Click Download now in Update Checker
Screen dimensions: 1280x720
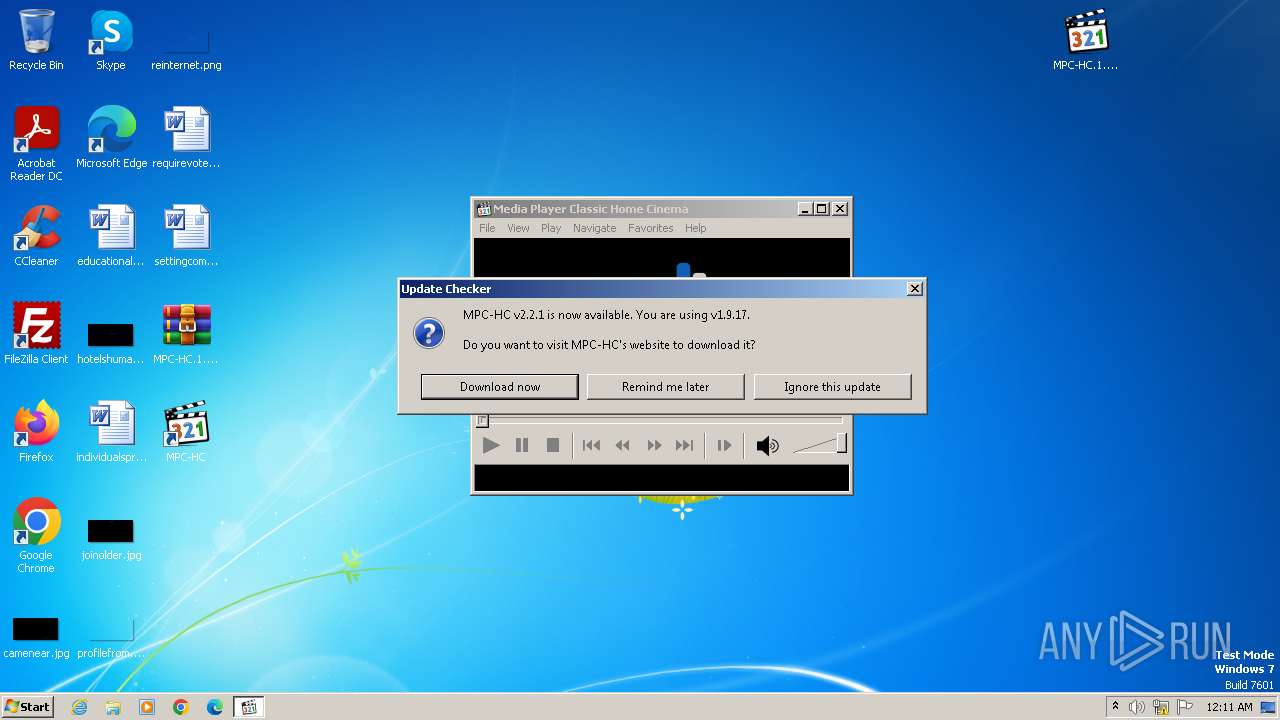coord(499,387)
